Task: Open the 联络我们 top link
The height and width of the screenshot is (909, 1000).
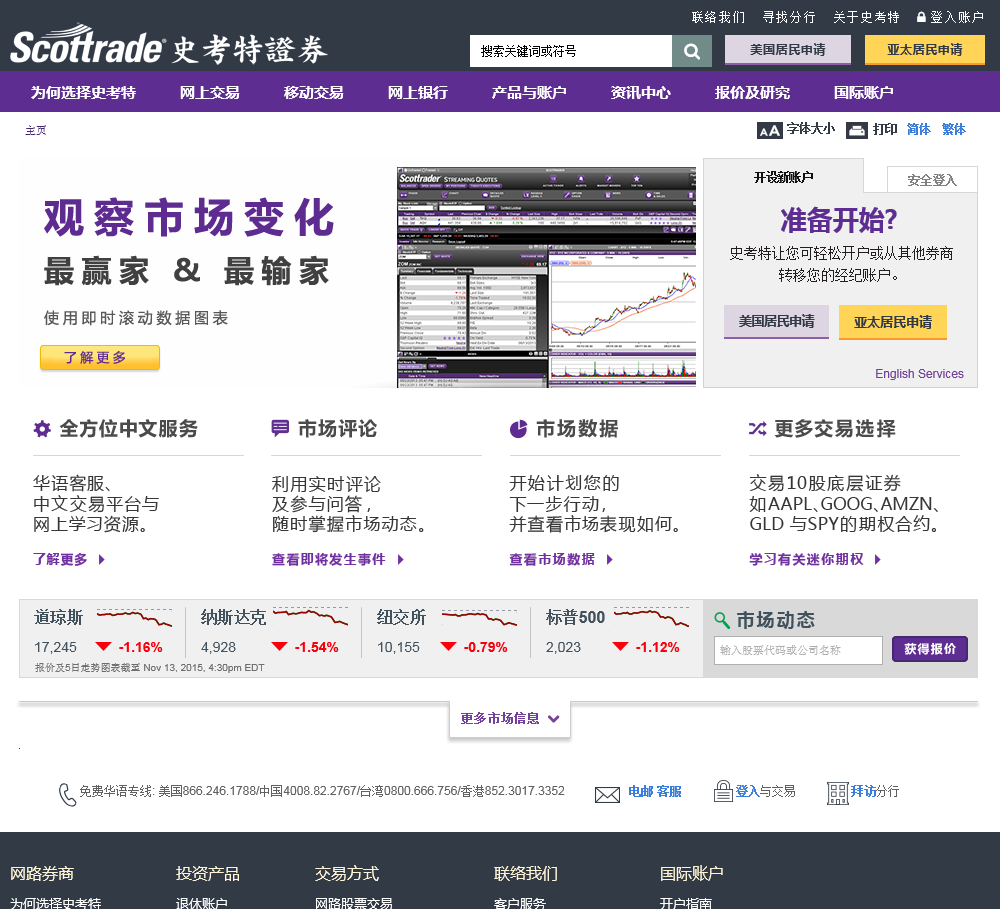Action: (718, 17)
